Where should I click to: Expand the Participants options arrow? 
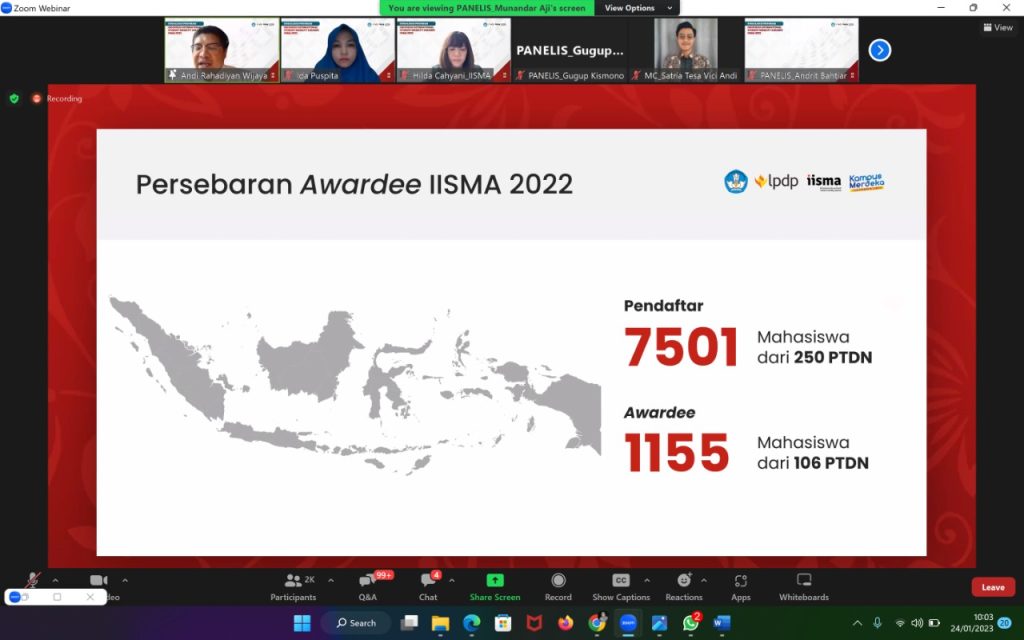(331, 580)
